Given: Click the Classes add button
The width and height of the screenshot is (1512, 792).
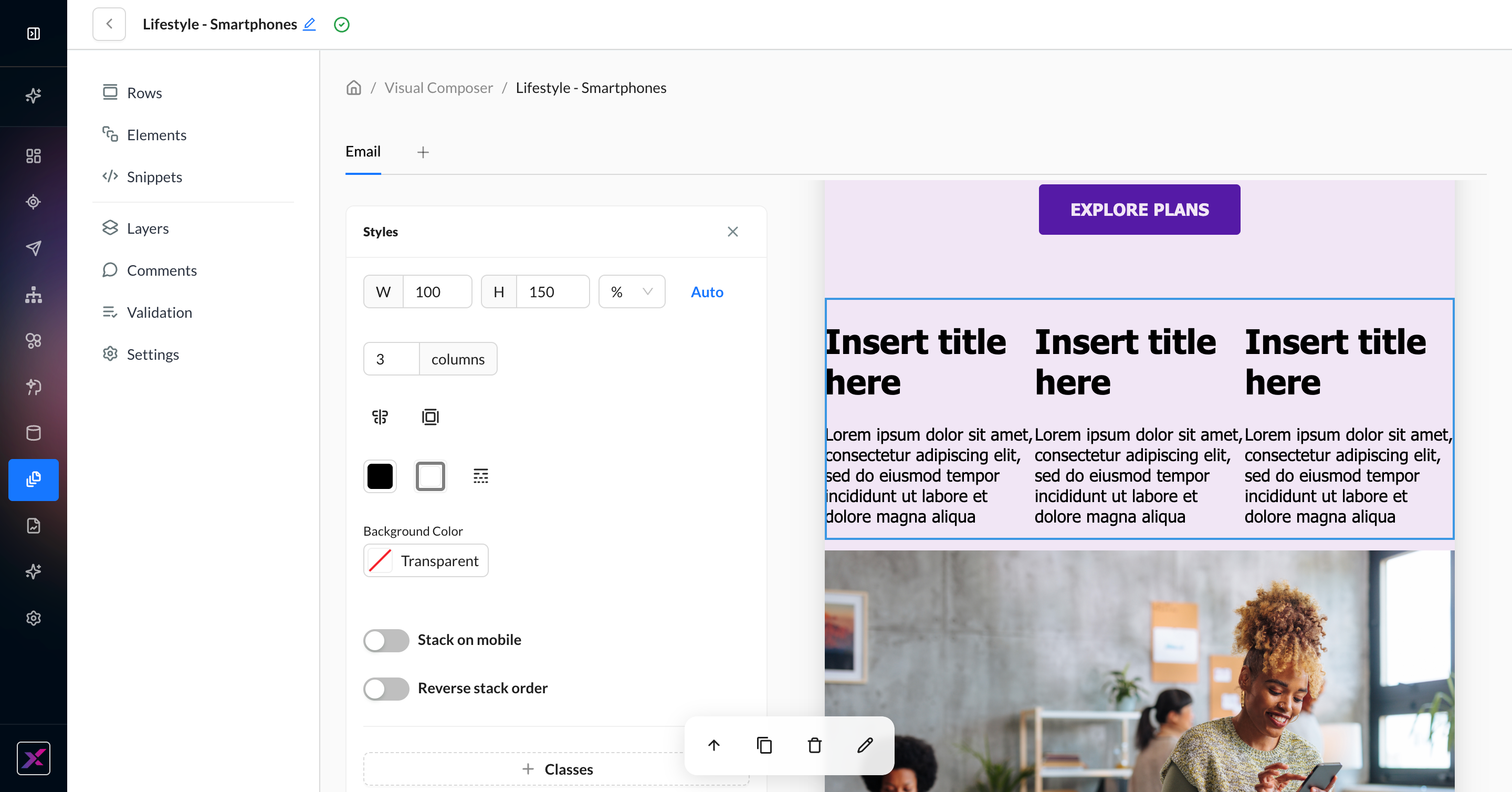Looking at the screenshot, I should [x=556, y=769].
